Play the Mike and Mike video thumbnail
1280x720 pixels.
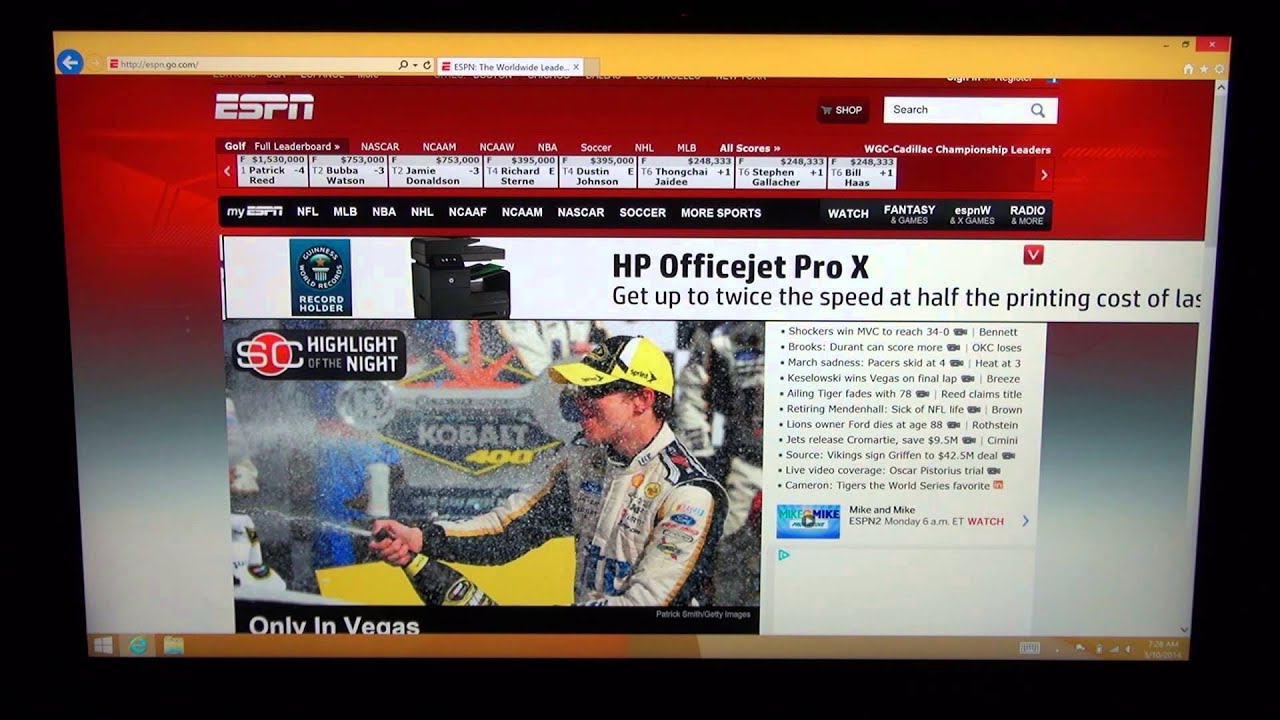pos(808,521)
